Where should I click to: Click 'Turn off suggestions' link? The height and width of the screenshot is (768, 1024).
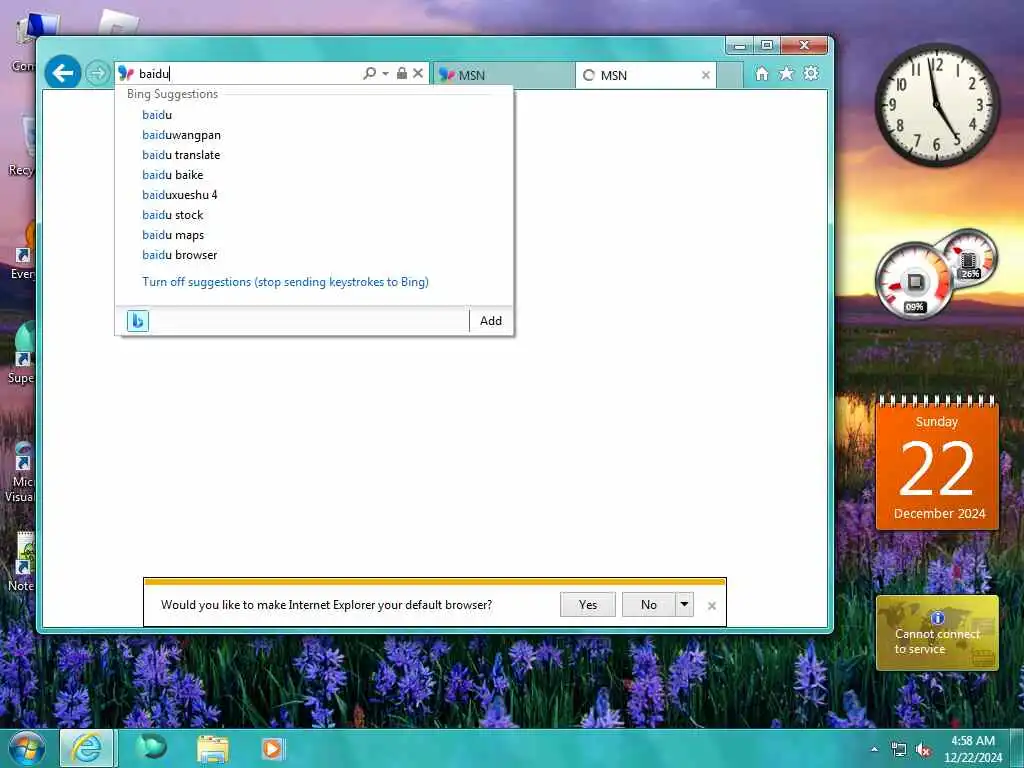click(285, 282)
